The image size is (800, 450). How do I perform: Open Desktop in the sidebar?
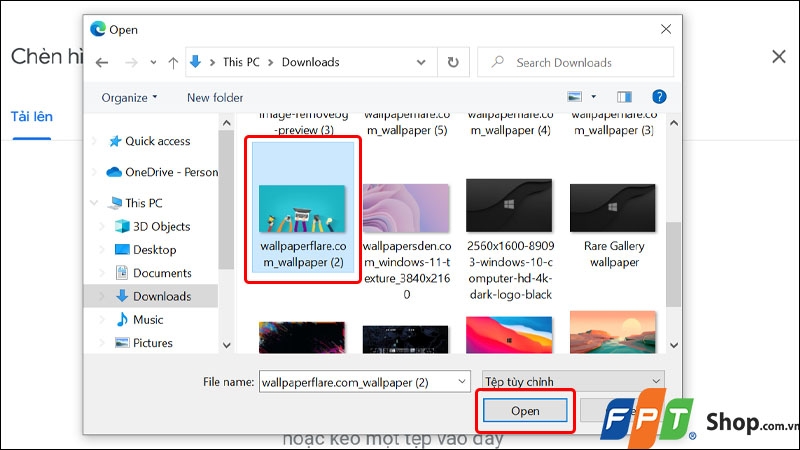155,250
